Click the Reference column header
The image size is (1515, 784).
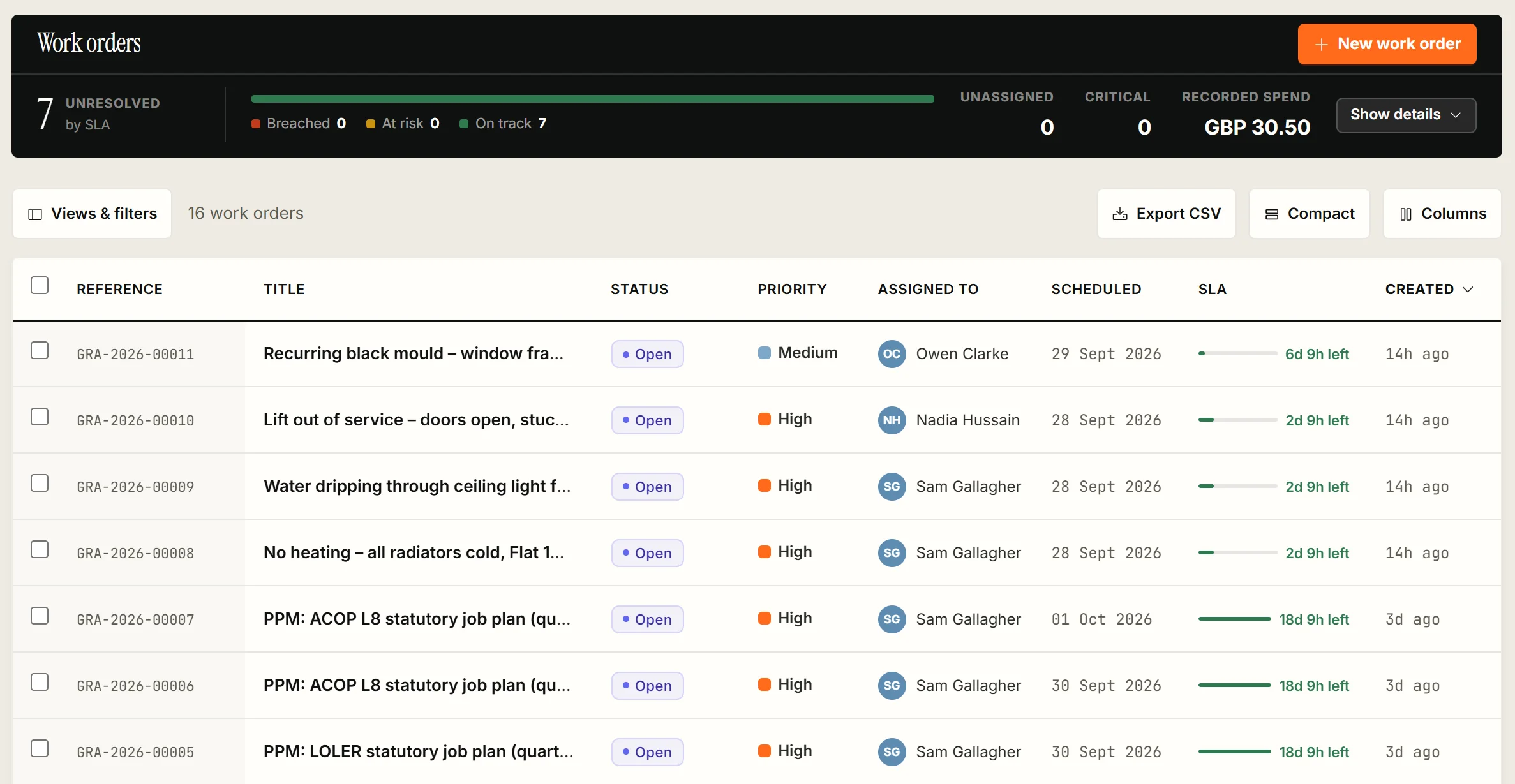(x=119, y=290)
